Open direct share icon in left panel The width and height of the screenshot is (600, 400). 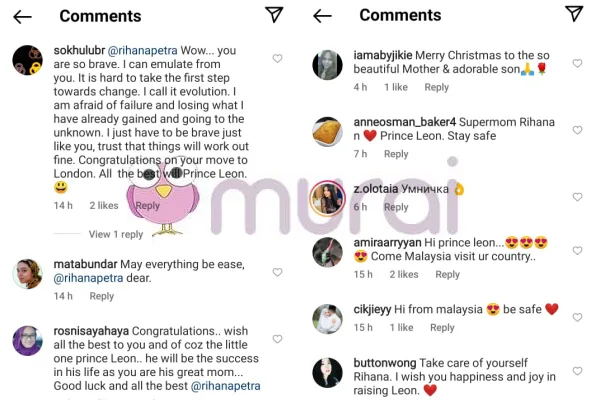click(x=274, y=14)
